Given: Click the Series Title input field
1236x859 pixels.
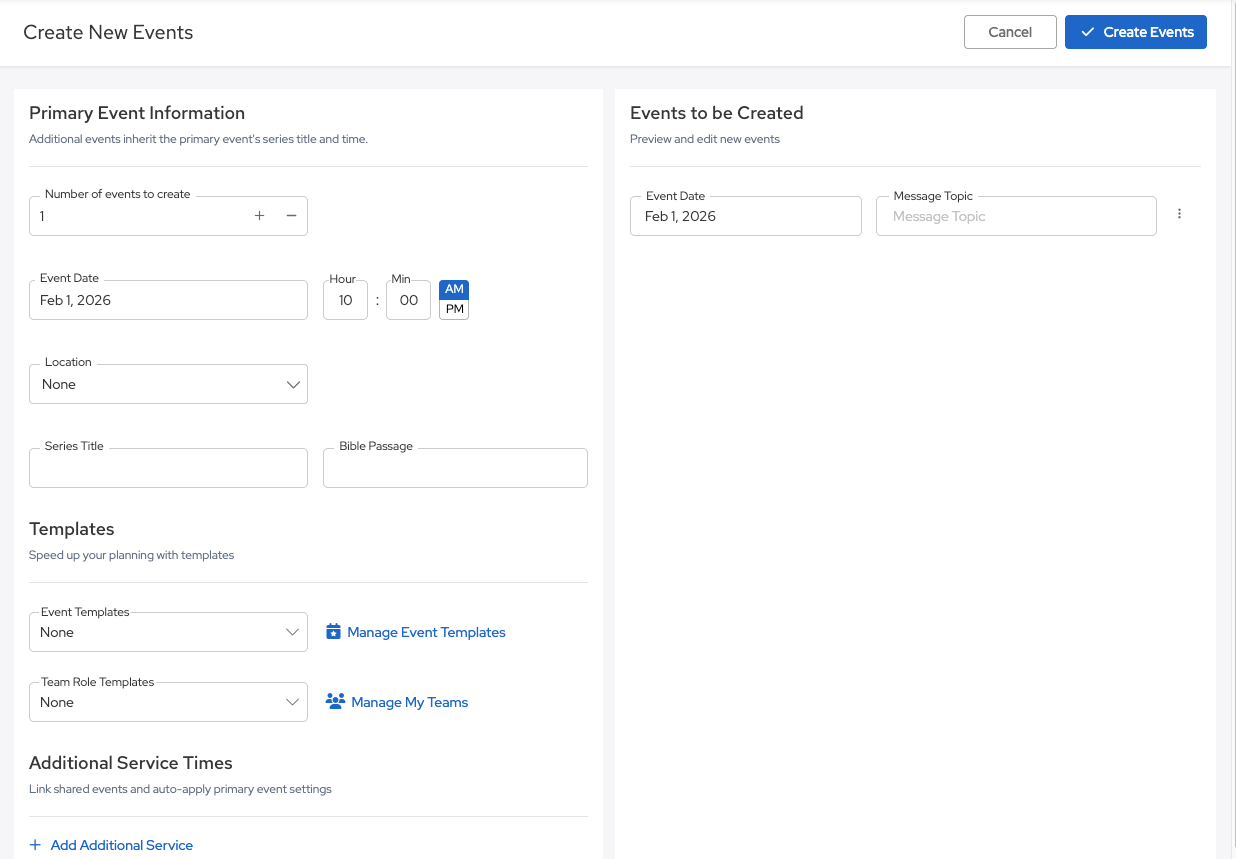Looking at the screenshot, I should pyautogui.click(x=168, y=468).
